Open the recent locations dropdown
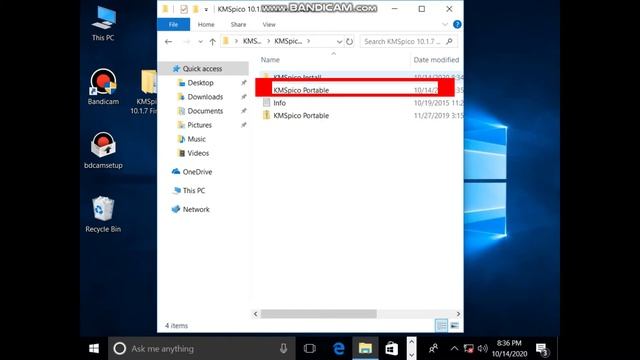 point(200,42)
